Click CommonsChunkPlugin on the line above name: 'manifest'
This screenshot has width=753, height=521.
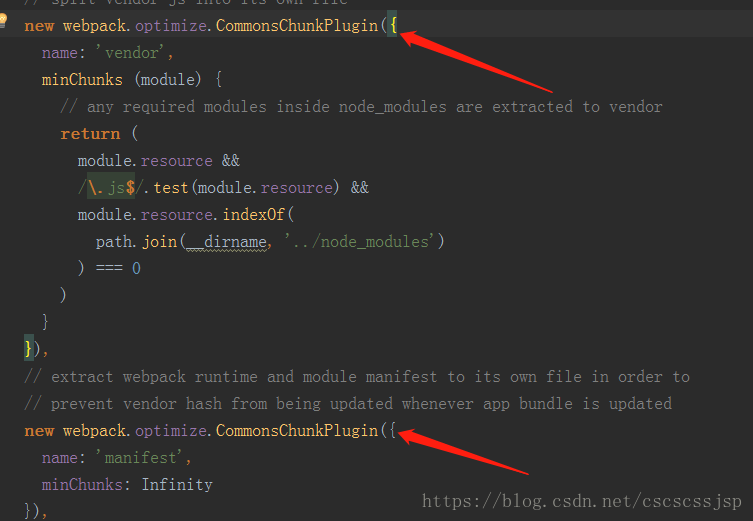pos(297,431)
